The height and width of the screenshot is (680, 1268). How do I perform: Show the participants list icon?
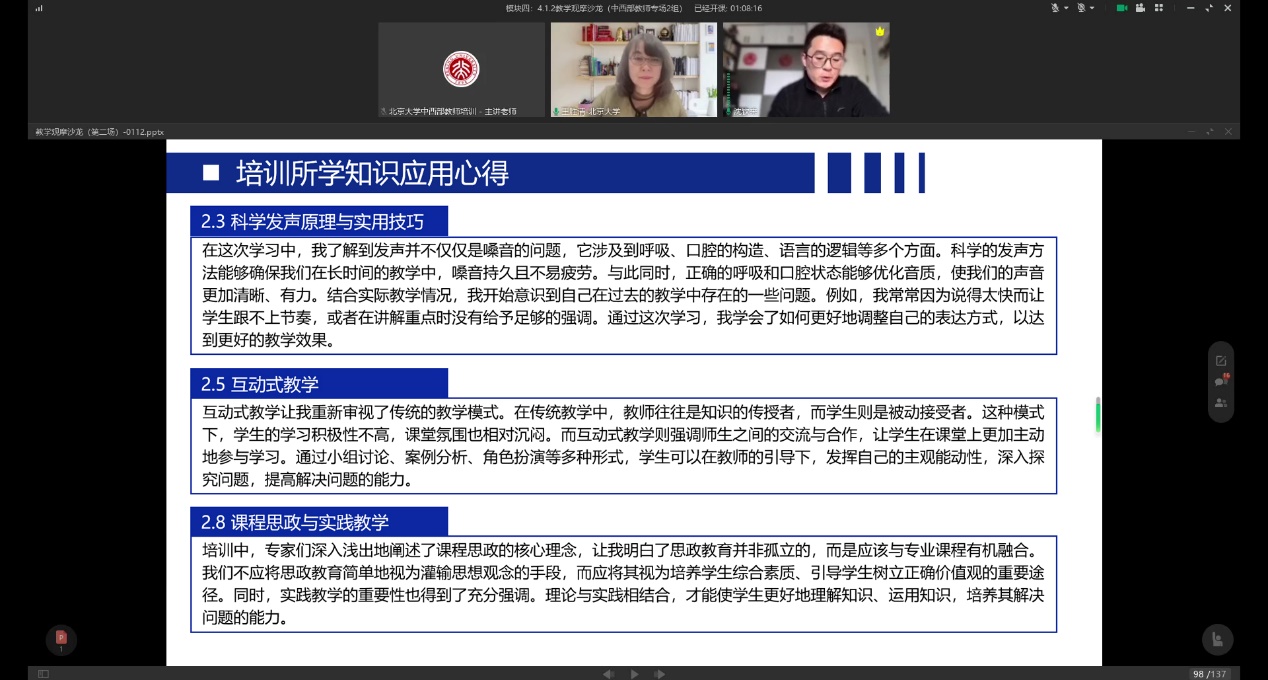click(1221, 403)
